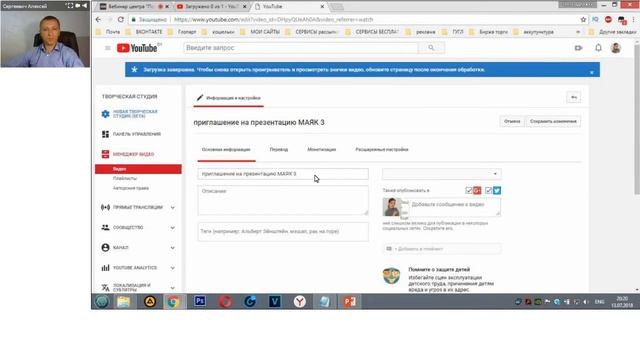Open the YouTube hamburger menu

coord(108,48)
